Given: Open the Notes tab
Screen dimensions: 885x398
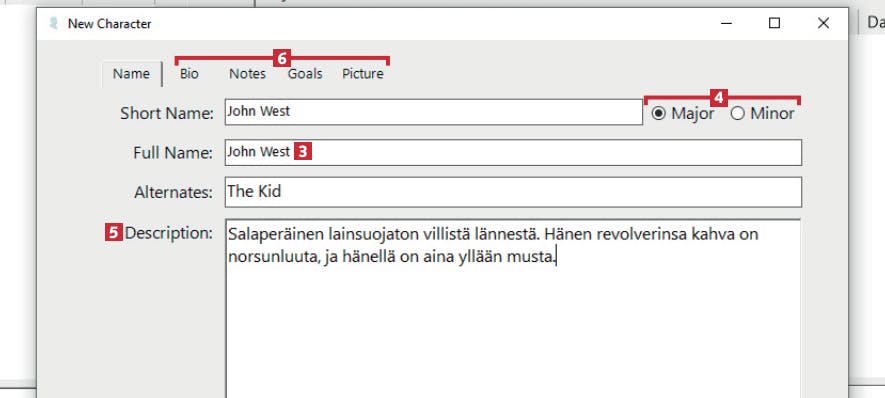Looking at the screenshot, I should click(247, 74).
